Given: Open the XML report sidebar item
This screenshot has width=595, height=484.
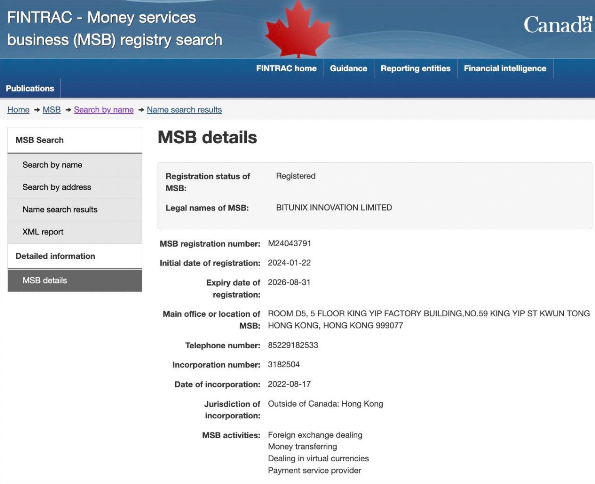Looking at the screenshot, I should click(75, 232).
